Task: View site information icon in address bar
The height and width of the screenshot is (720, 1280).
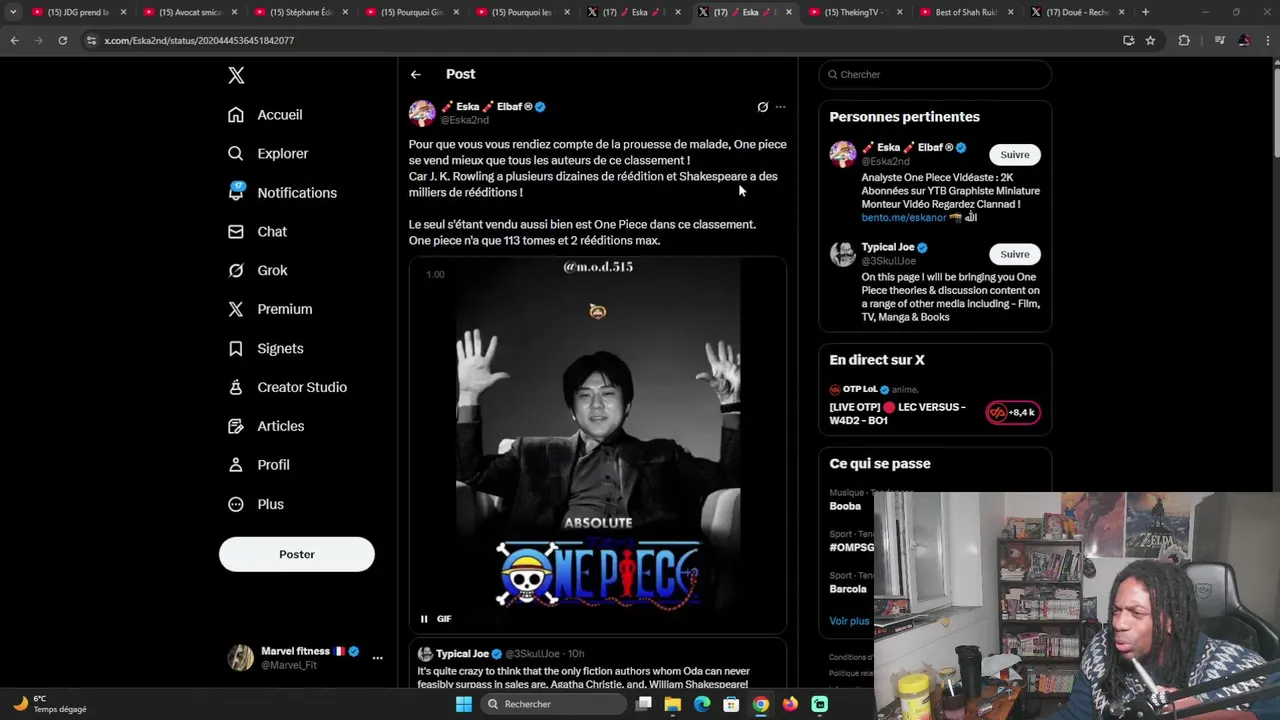Action: [x=91, y=40]
